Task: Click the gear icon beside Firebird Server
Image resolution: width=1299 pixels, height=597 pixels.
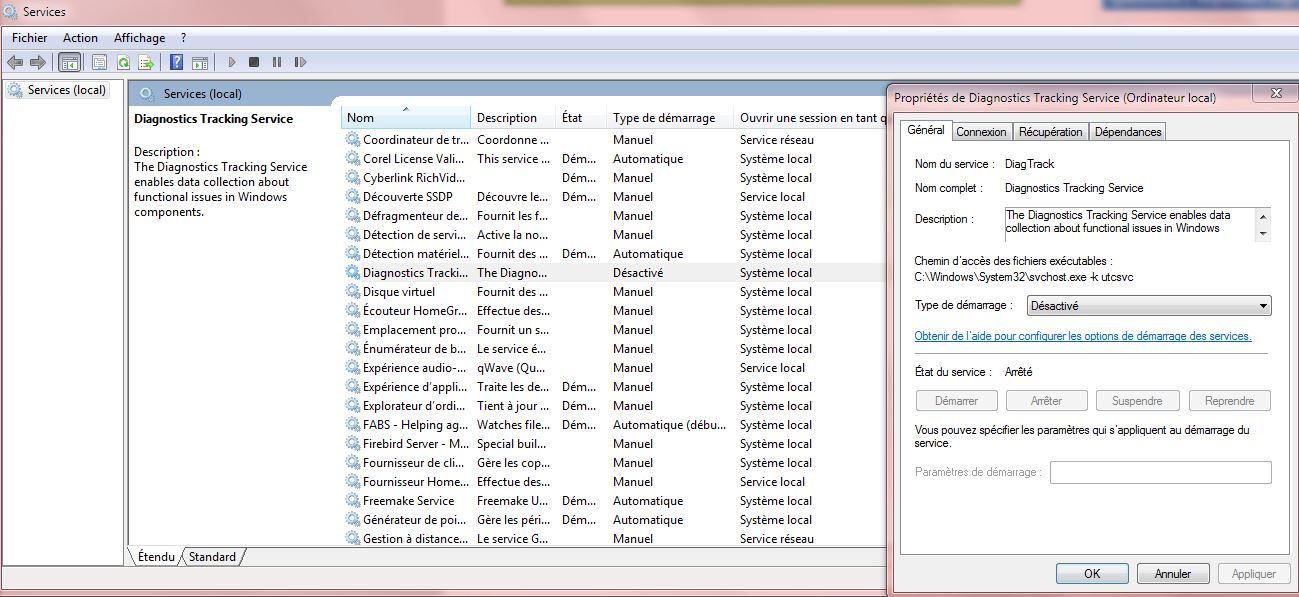Action: [352, 444]
